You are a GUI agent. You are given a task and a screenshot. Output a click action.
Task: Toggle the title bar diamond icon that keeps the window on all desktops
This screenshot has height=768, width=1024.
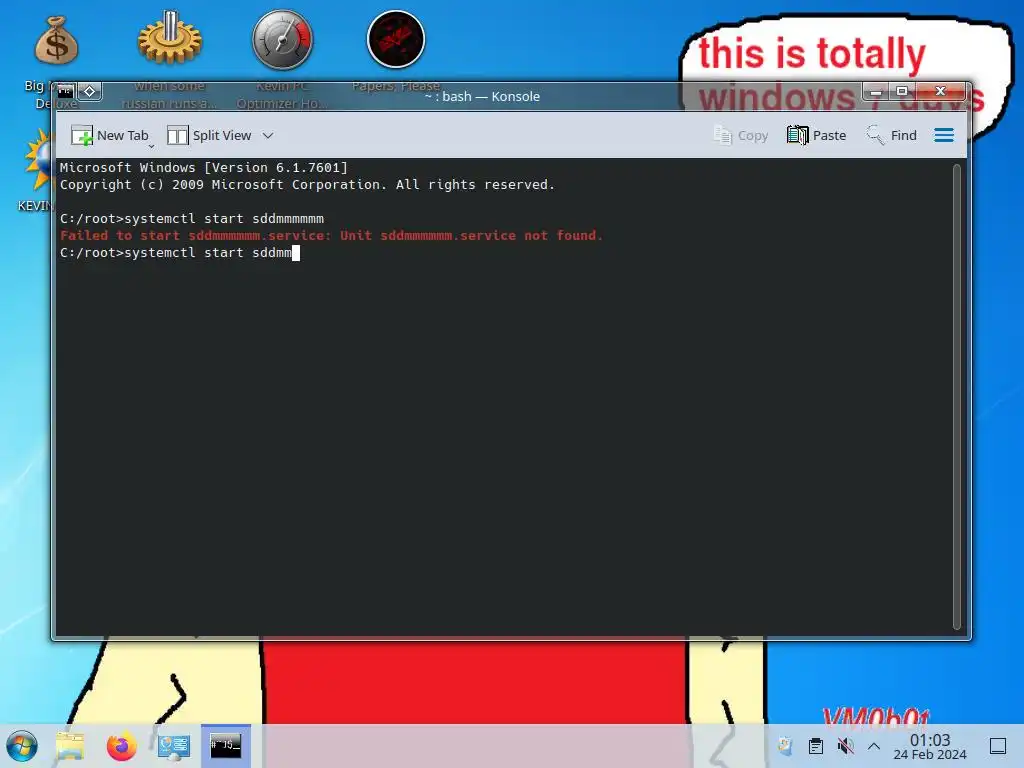[x=90, y=91]
